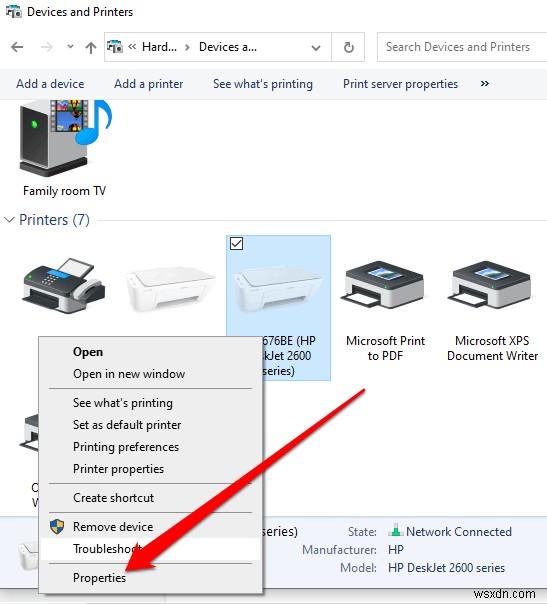Screen dimensions: 547x604
Task: Click the HP DeskJet 2600 series model text
Action: click(446, 568)
